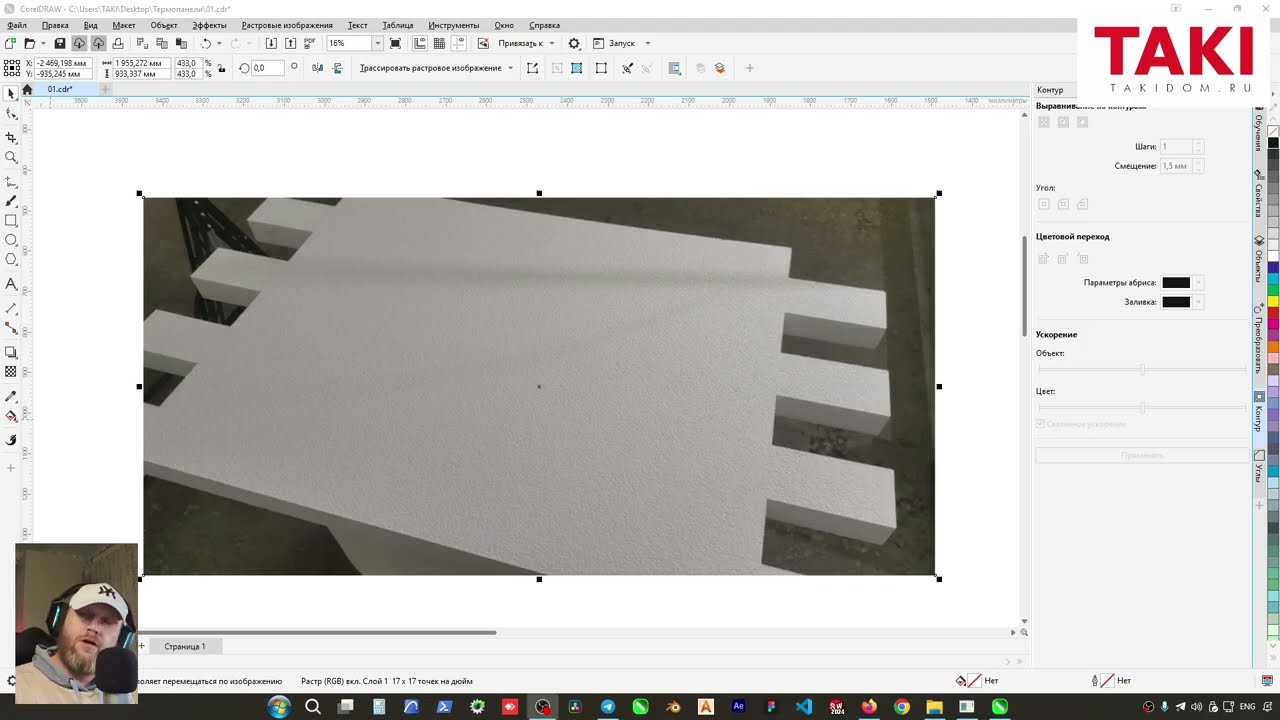
Task: Toggle rulers display button
Action: (x=420, y=43)
